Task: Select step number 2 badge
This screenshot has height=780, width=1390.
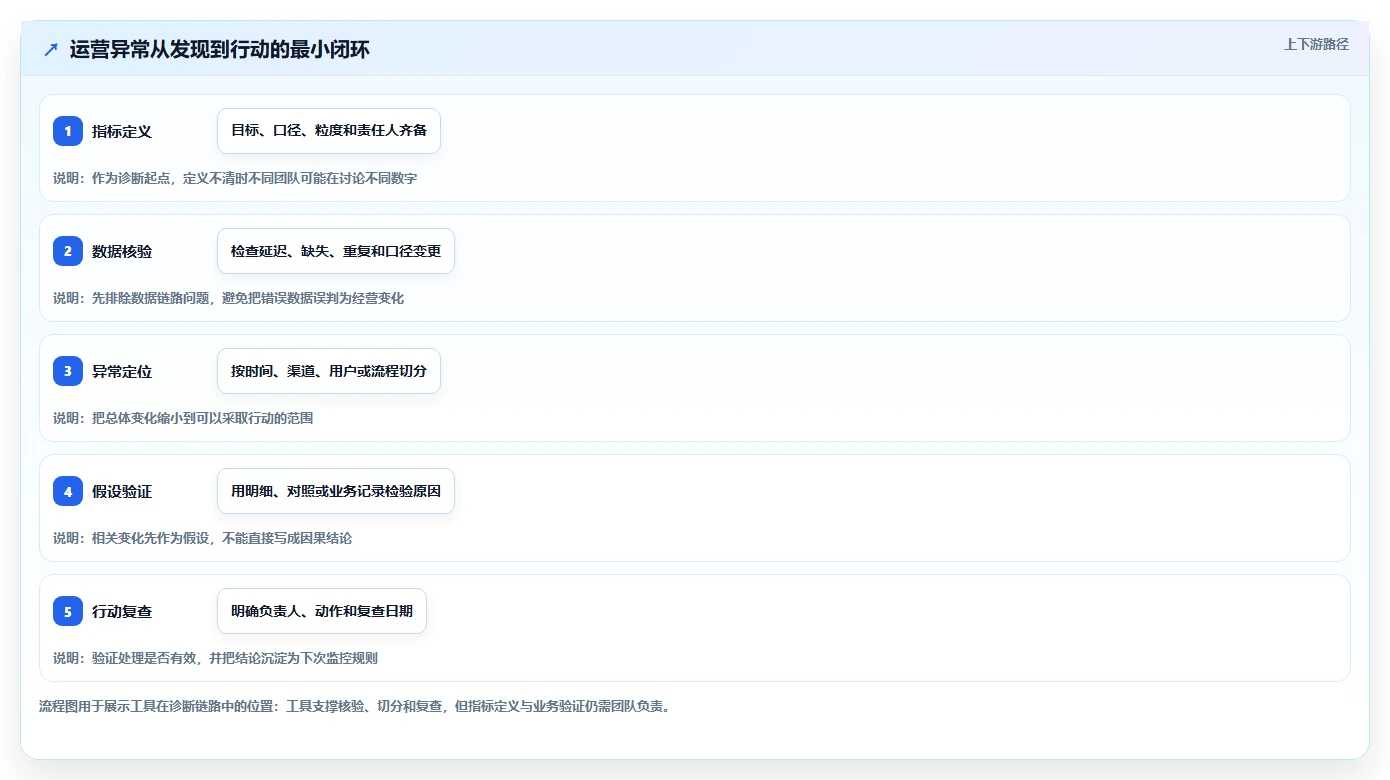Action: [x=68, y=251]
